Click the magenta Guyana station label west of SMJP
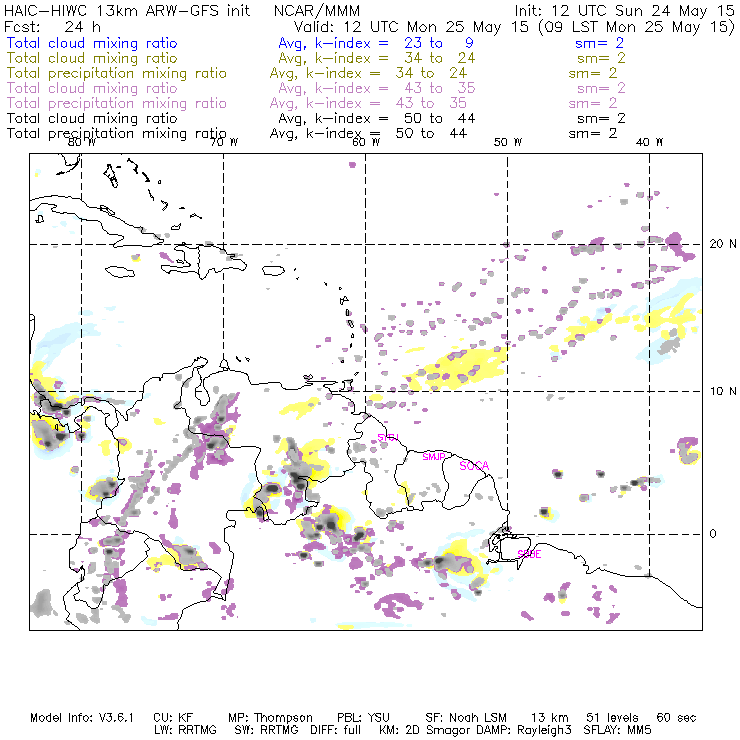This screenshot has height=740, width=740. (x=388, y=437)
